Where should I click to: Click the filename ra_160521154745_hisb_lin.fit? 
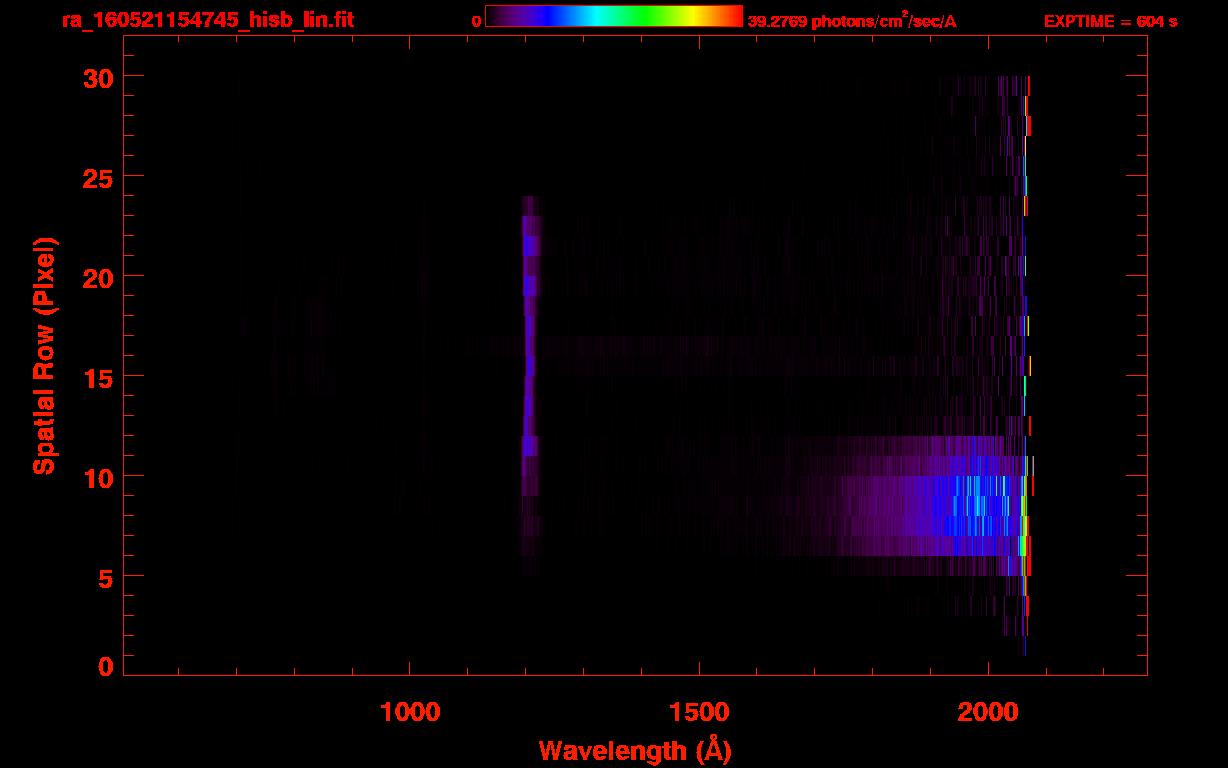(x=206, y=20)
